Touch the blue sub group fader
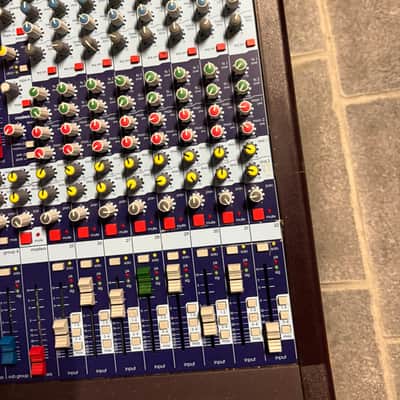400x400 pixels. [x=8, y=350]
